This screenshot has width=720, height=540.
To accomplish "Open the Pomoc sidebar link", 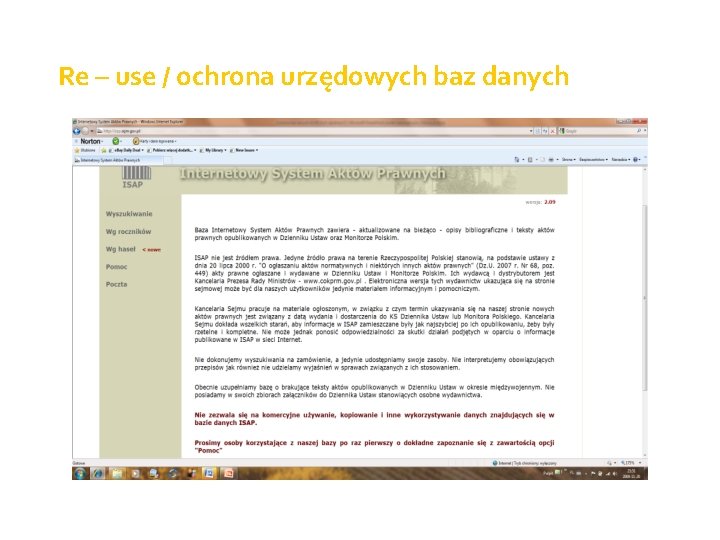I will click(116, 267).
